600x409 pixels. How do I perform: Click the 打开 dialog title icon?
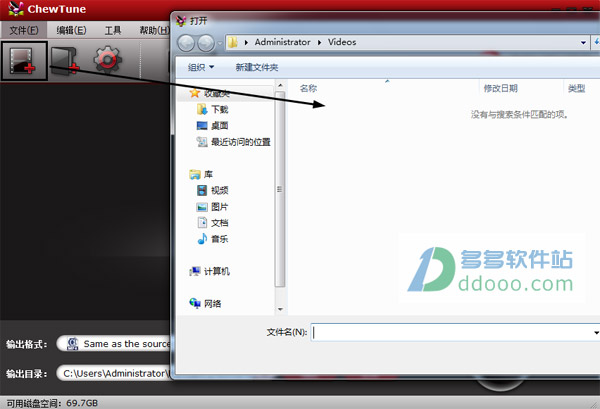[181, 21]
